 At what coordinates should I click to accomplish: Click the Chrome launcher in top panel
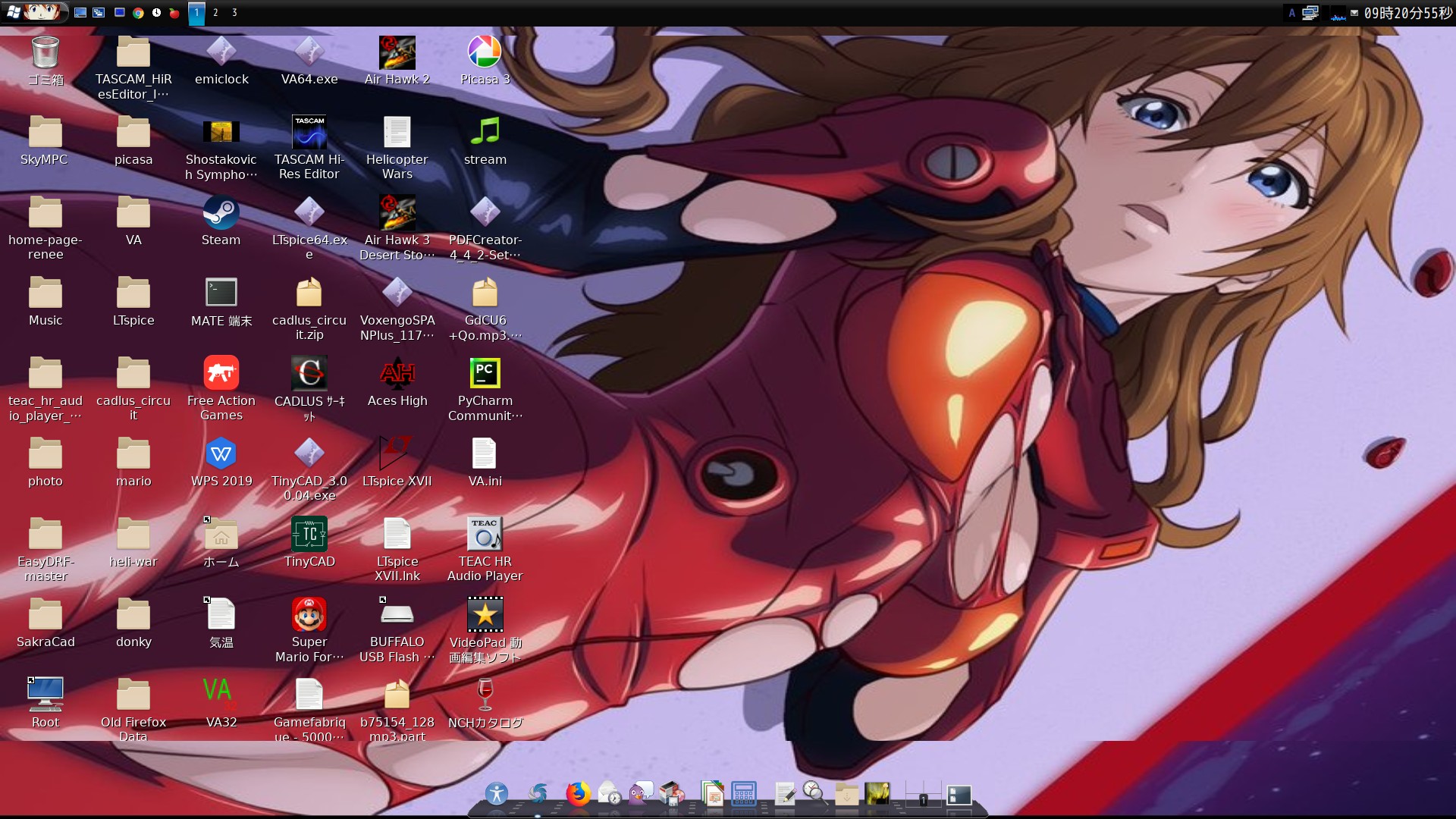pos(138,13)
